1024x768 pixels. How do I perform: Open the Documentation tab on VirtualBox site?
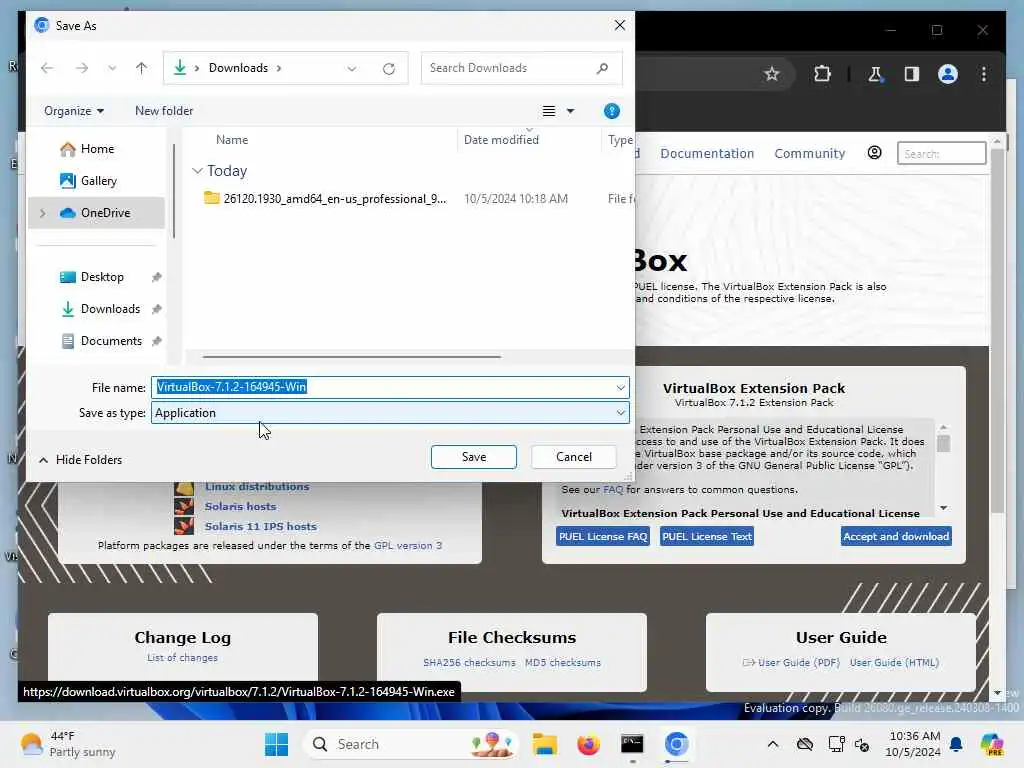[x=707, y=153]
